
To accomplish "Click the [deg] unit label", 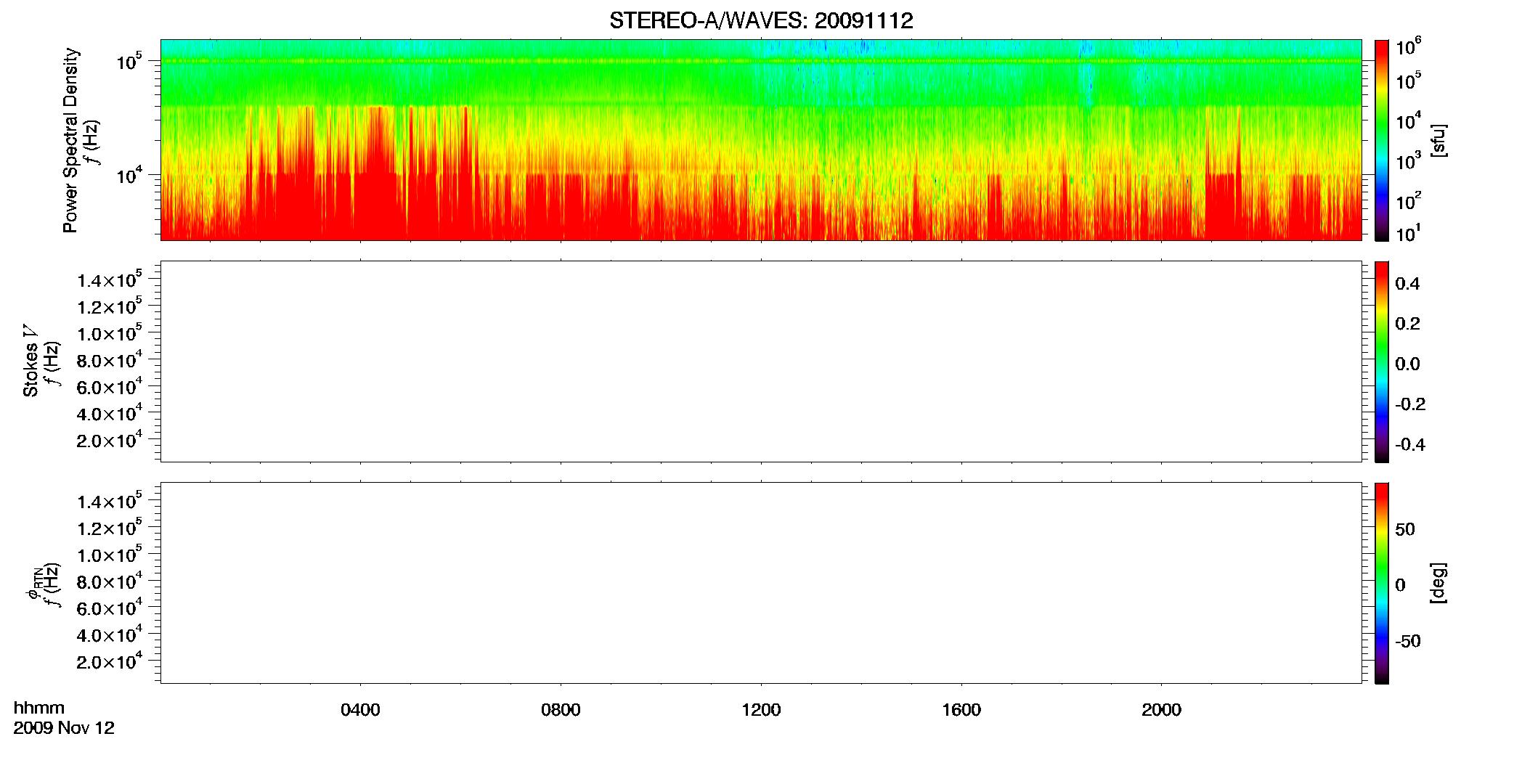I will tap(1438, 582).
